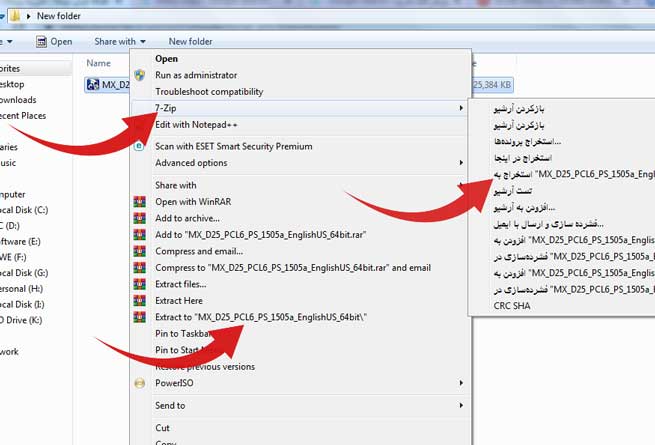Select Pin to Taskbar
The image size is (655, 445).
coord(184,334)
